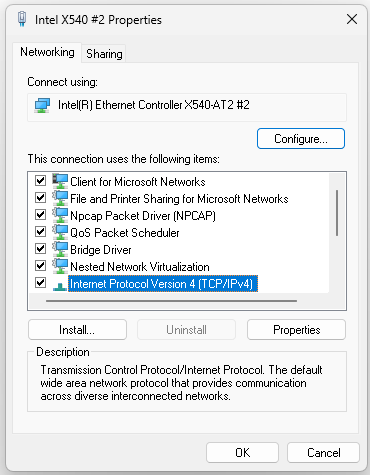Select the Networking tab
This screenshot has height=475, width=370.
(x=47, y=52)
